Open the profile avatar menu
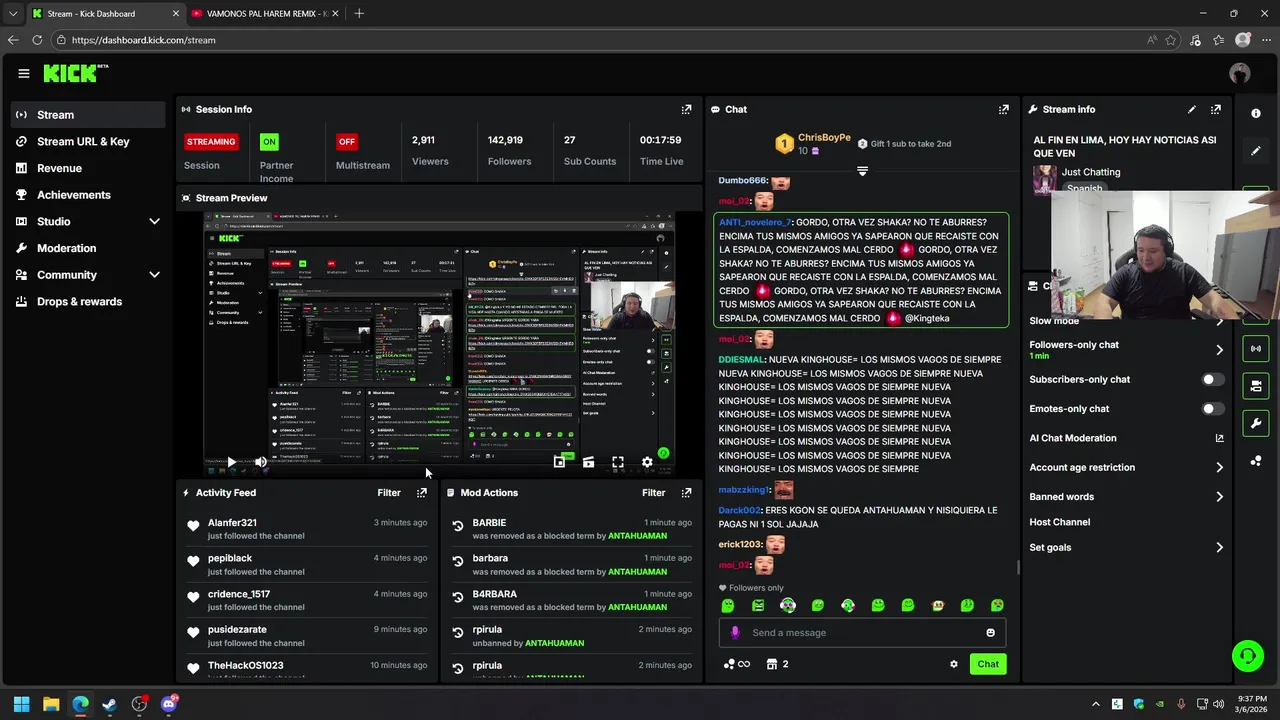This screenshot has height=720, width=1280. coord(1240,73)
